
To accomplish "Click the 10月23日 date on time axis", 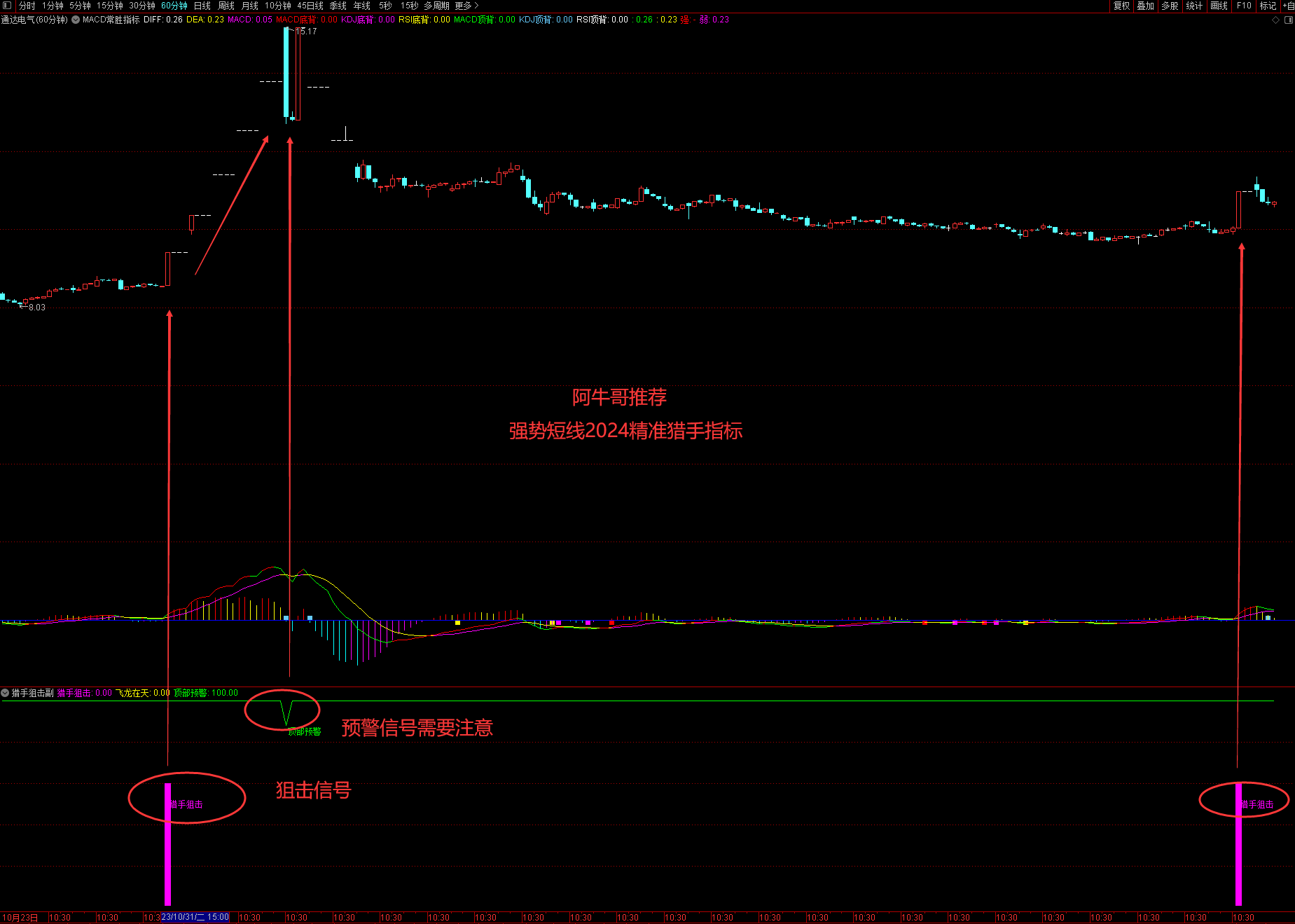I will pyautogui.click(x=20, y=918).
